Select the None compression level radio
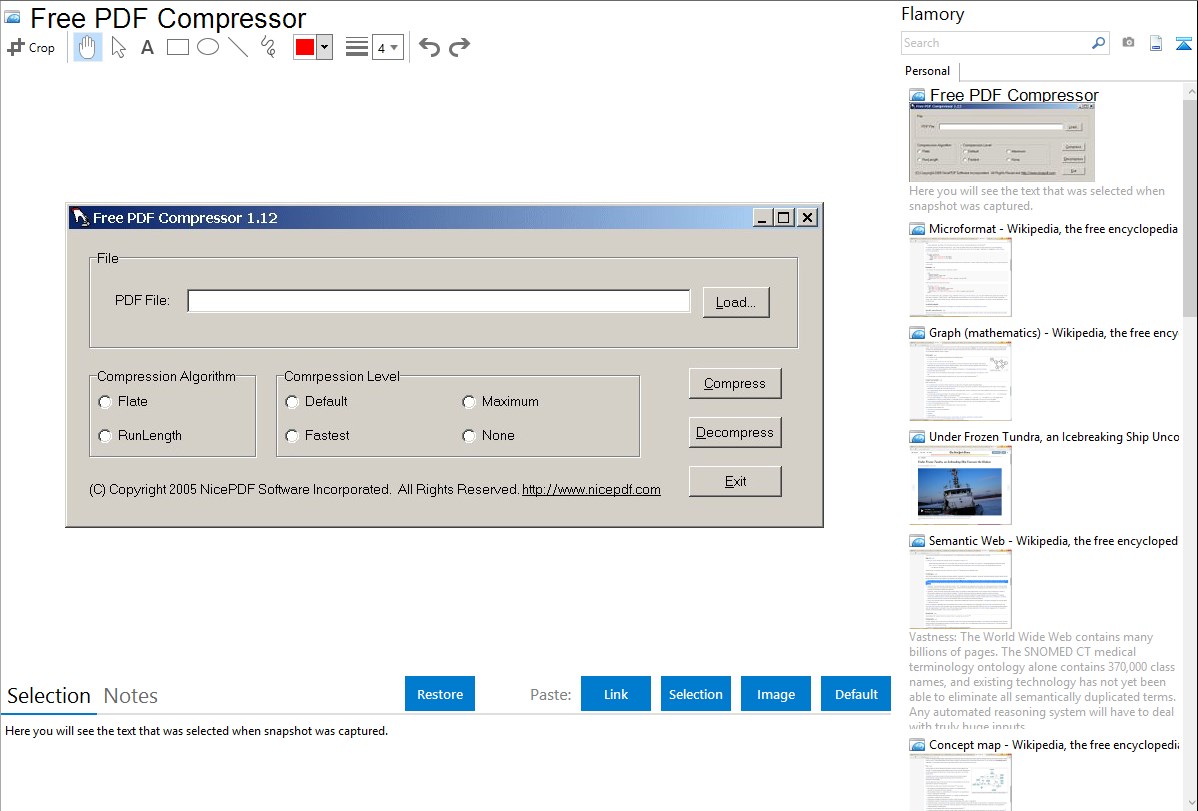The height and width of the screenshot is (811, 1198). (x=469, y=436)
